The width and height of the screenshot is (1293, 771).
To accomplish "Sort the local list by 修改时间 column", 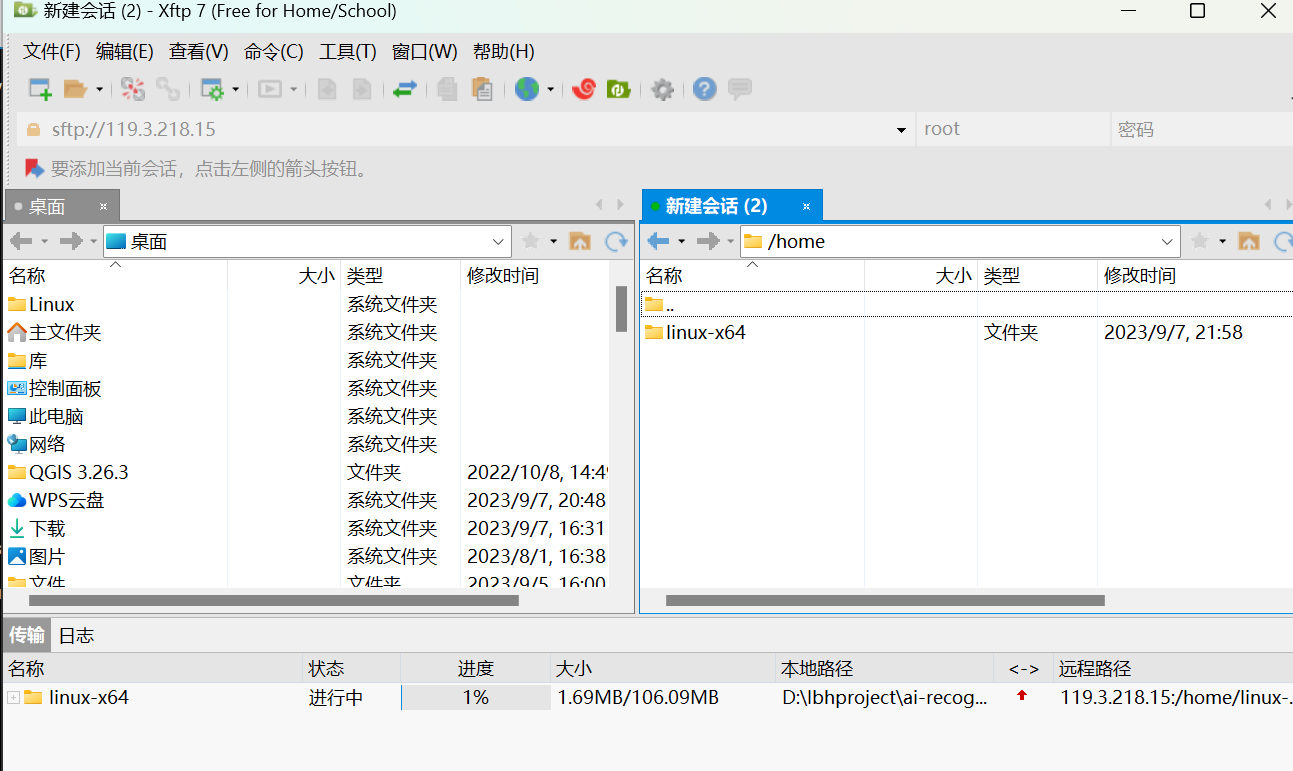I will pos(535,275).
